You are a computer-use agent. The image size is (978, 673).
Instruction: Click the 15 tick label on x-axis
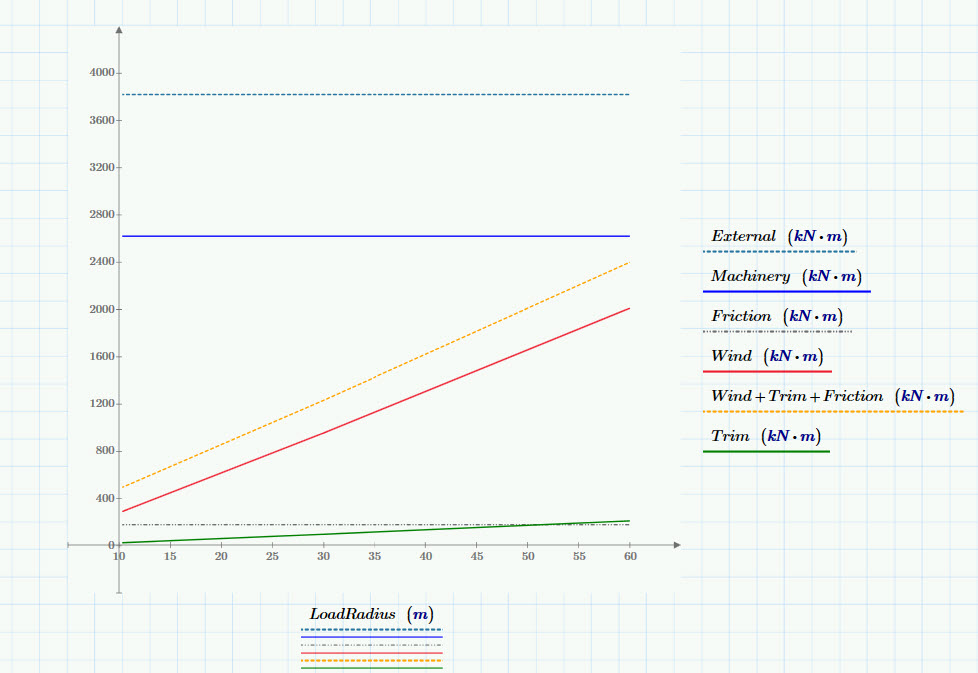[x=170, y=556]
